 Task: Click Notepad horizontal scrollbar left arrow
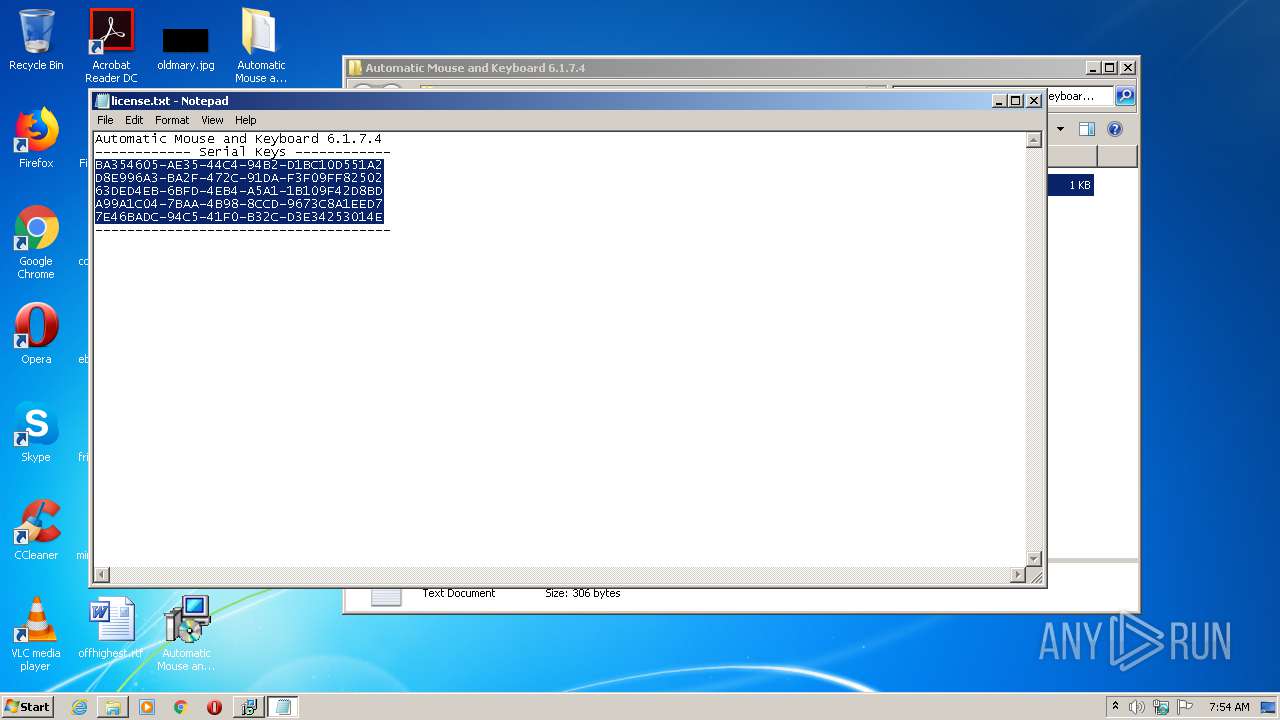tap(101, 575)
